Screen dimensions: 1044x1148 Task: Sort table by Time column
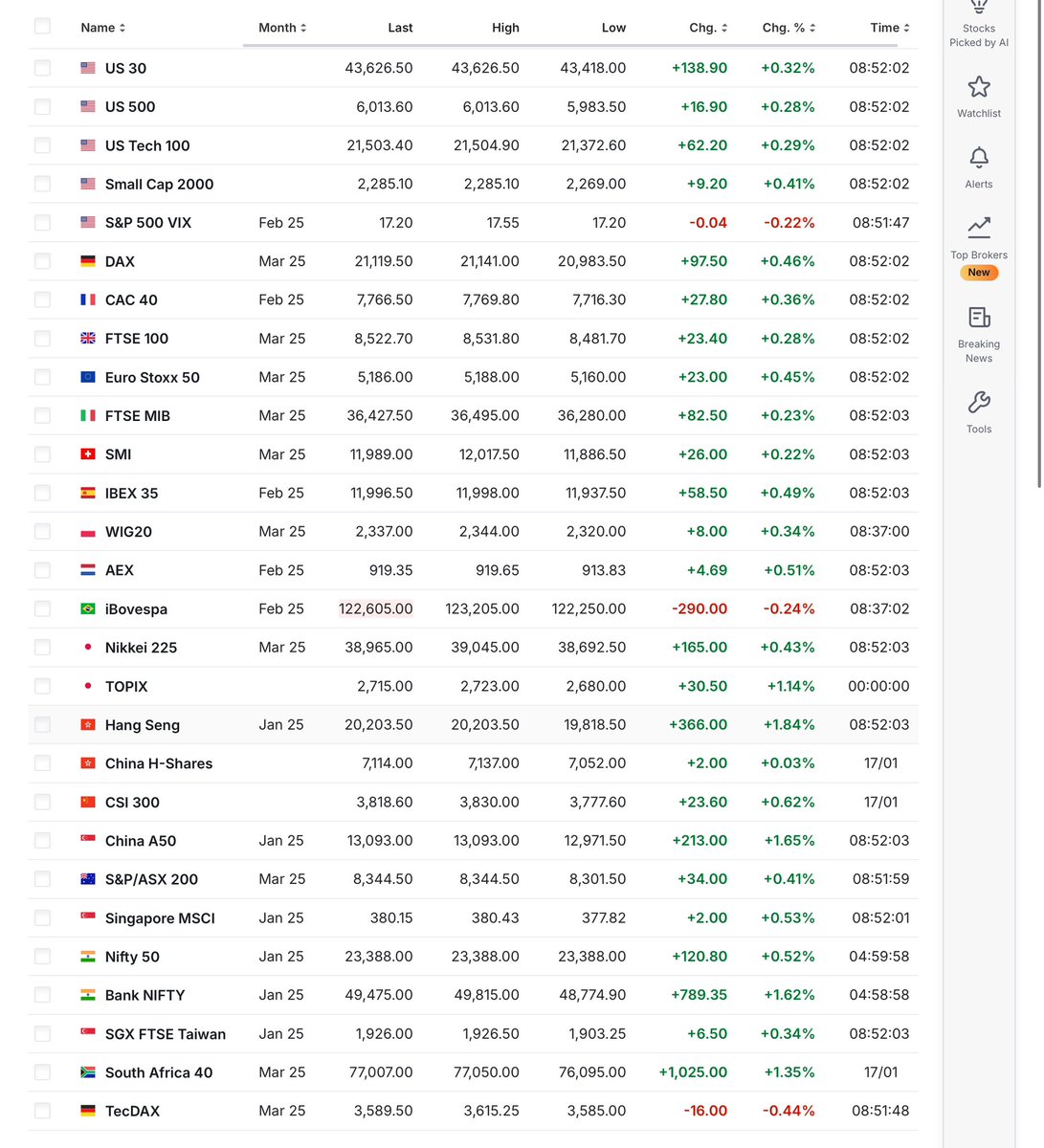click(x=890, y=28)
